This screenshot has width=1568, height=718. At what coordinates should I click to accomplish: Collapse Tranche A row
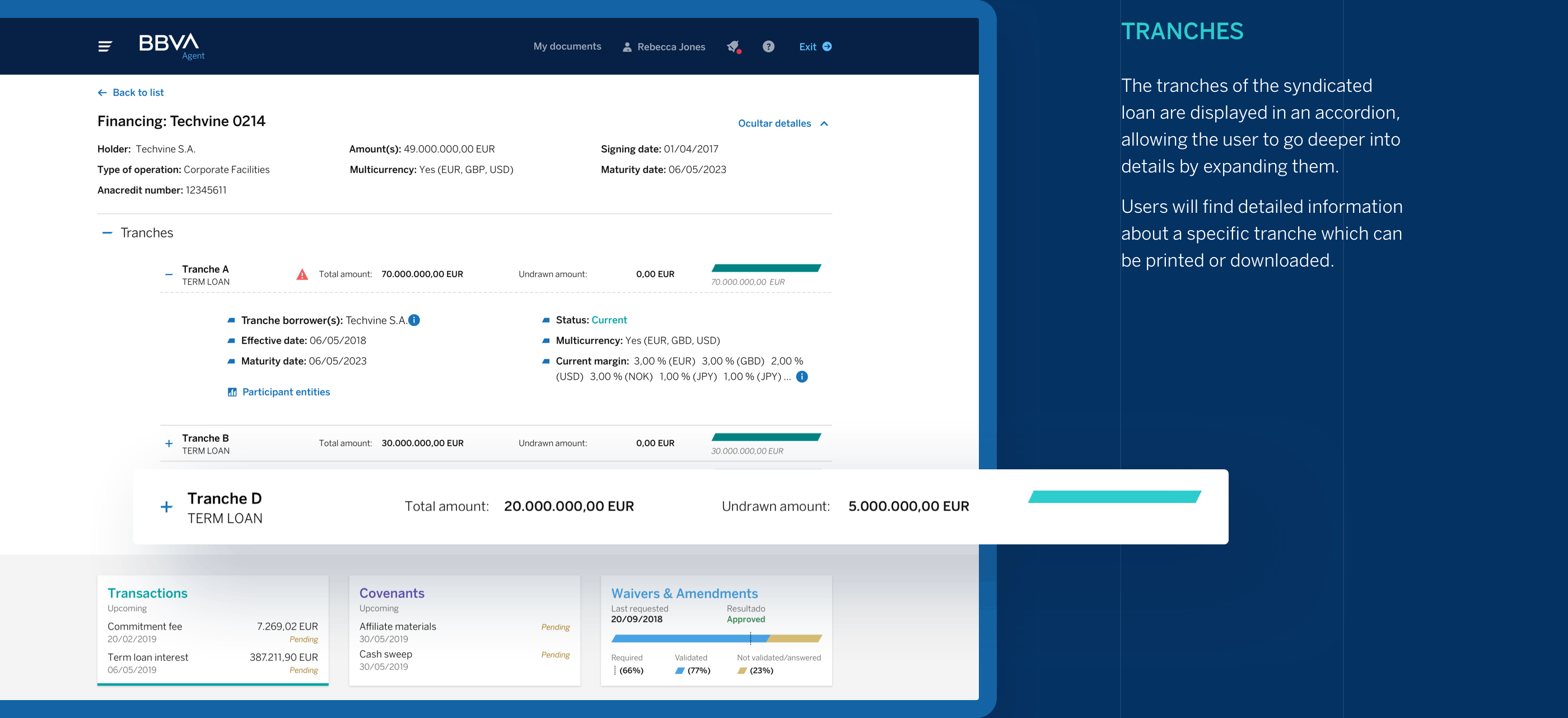tap(169, 274)
